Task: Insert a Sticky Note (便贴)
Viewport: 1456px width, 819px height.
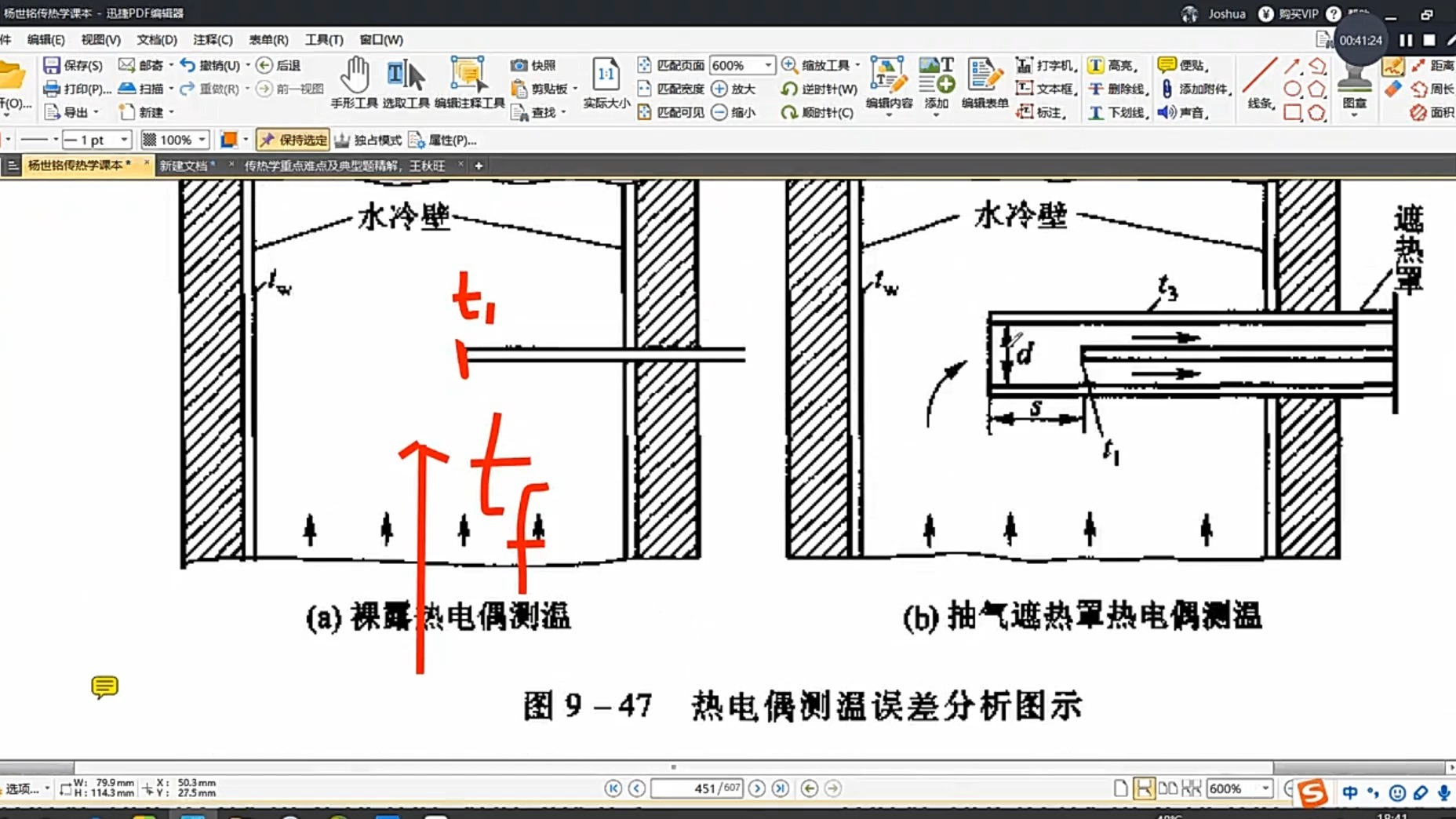Action: pyautogui.click(x=1183, y=66)
